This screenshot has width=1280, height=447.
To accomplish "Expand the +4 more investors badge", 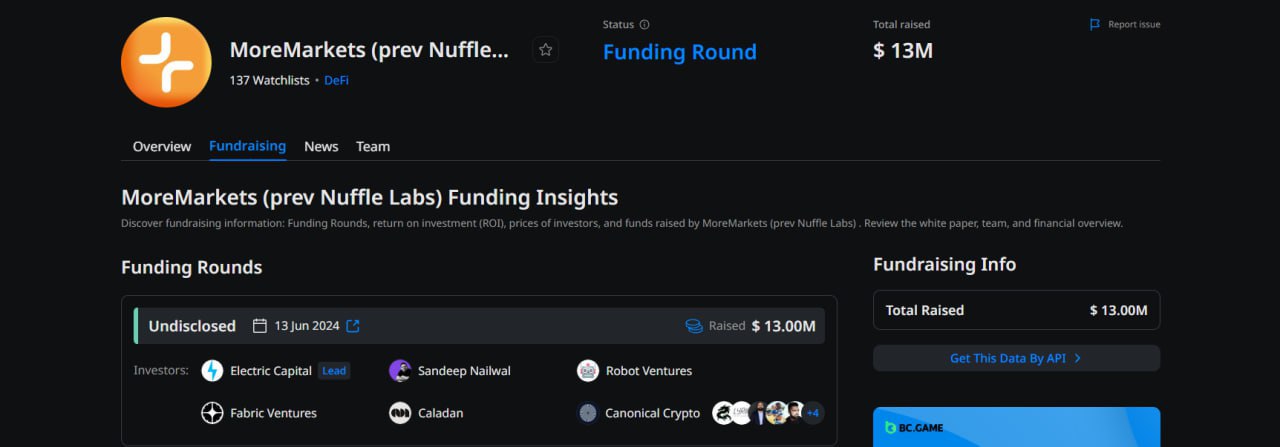I will [813, 413].
